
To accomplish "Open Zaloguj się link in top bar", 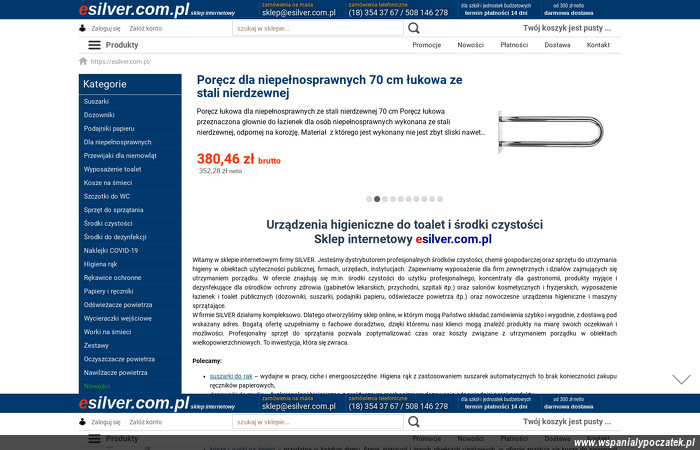I will pyautogui.click(x=106, y=28).
